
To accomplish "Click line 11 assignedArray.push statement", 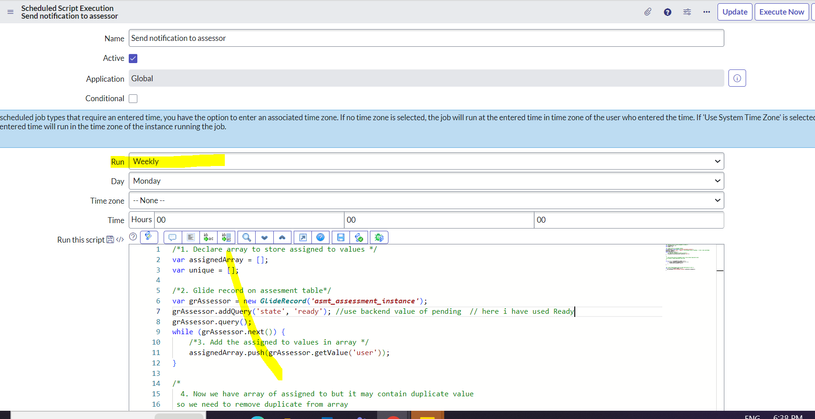I will pyautogui.click(x=289, y=352).
